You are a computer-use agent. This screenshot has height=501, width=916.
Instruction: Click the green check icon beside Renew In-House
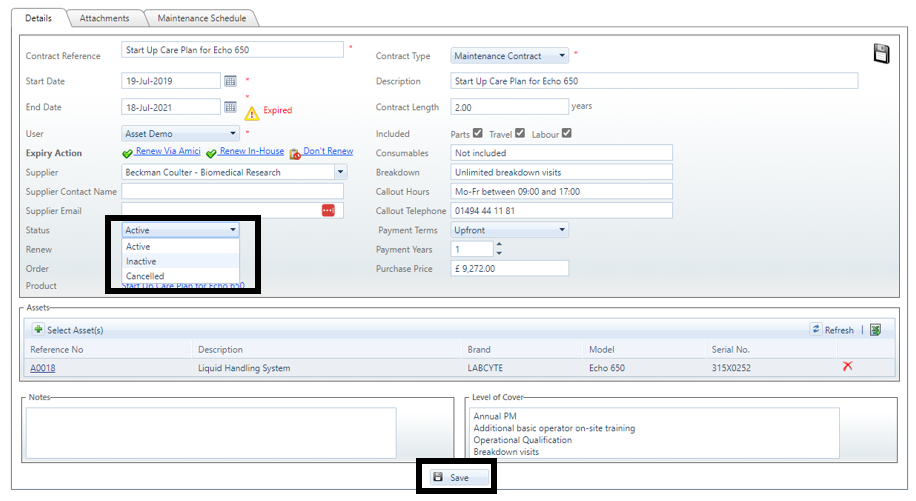coord(211,153)
